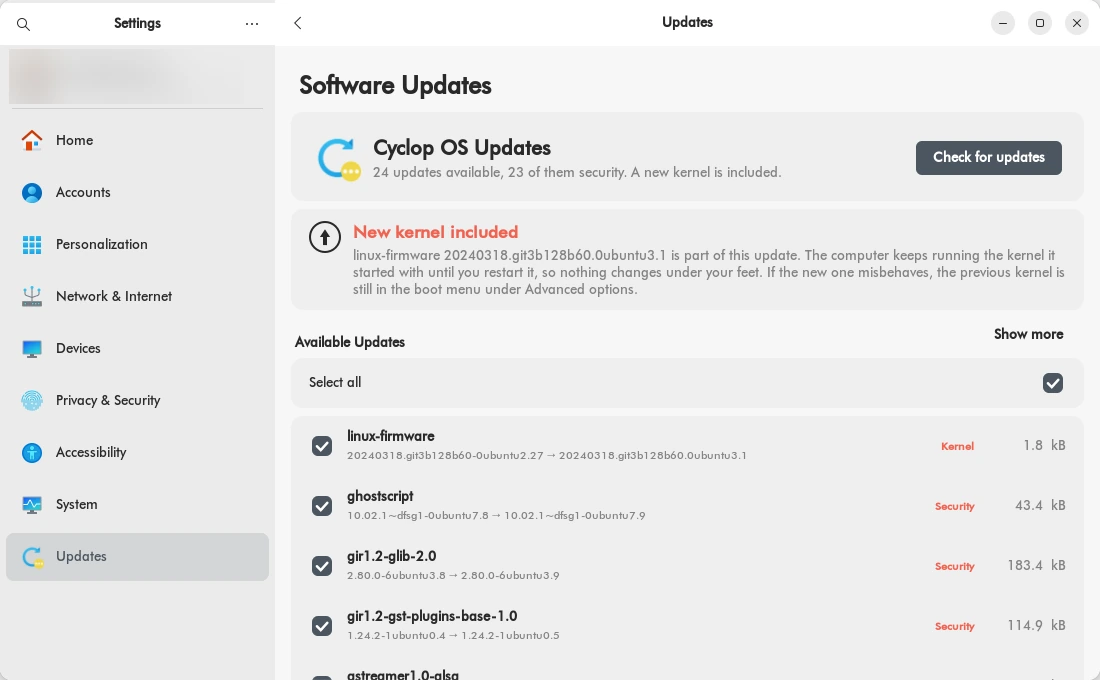1100x680 pixels.
Task: Click the 2.80.0-6ubuntu3.8 version line
Action: (x=453, y=575)
